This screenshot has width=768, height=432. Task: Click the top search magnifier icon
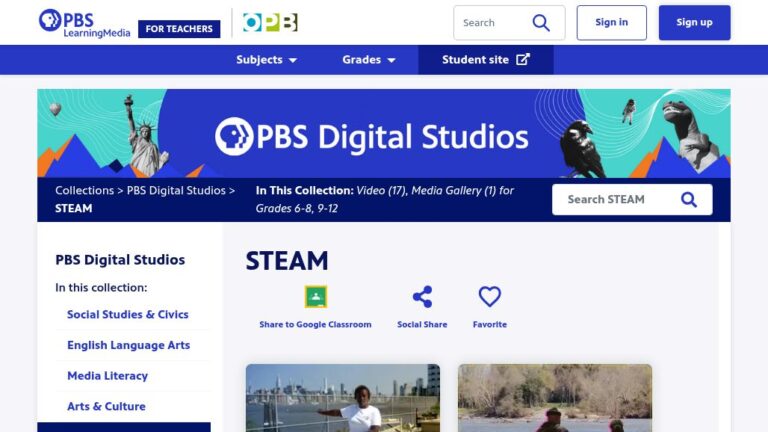pos(541,23)
